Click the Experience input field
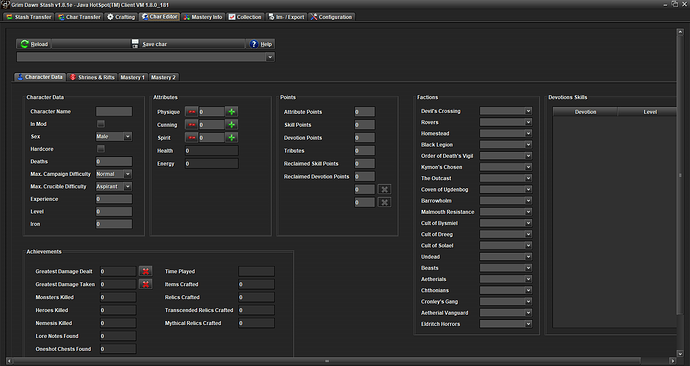This screenshot has height=366, width=690. [114, 199]
